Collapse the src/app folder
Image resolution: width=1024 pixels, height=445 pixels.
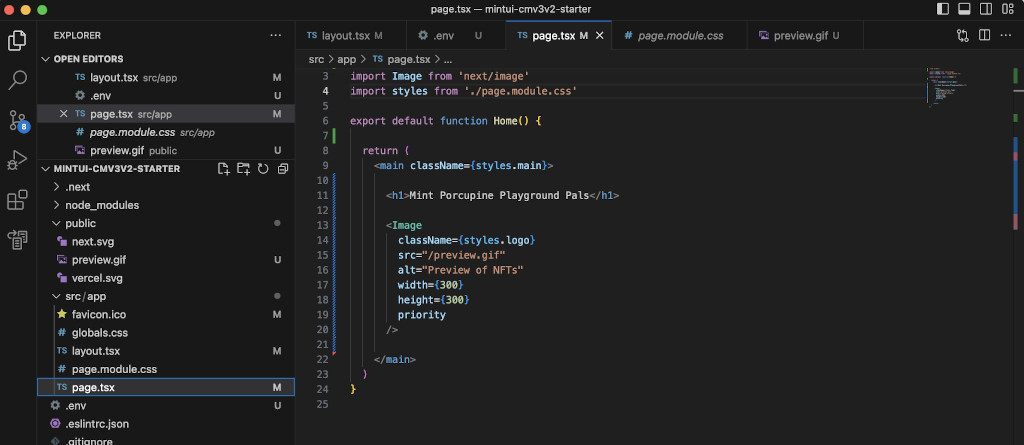166,296
